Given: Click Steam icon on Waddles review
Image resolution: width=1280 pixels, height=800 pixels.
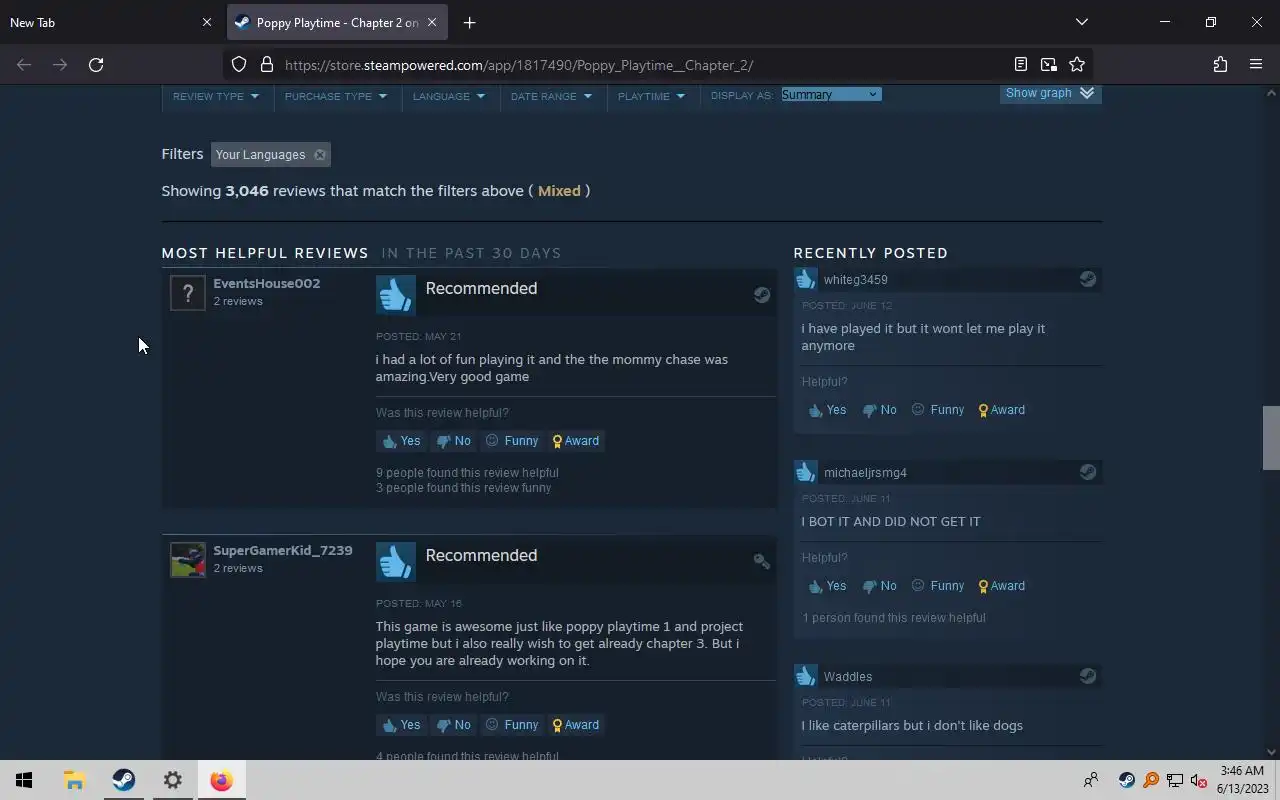Looking at the screenshot, I should click(x=1088, y=677).
